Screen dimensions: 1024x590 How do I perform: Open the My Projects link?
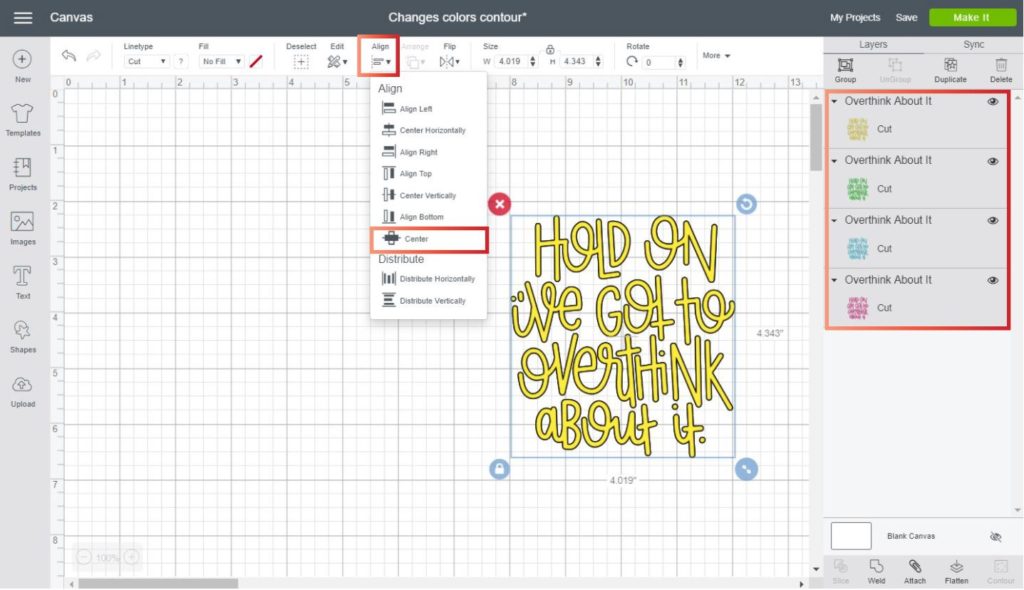coord(855,17)
